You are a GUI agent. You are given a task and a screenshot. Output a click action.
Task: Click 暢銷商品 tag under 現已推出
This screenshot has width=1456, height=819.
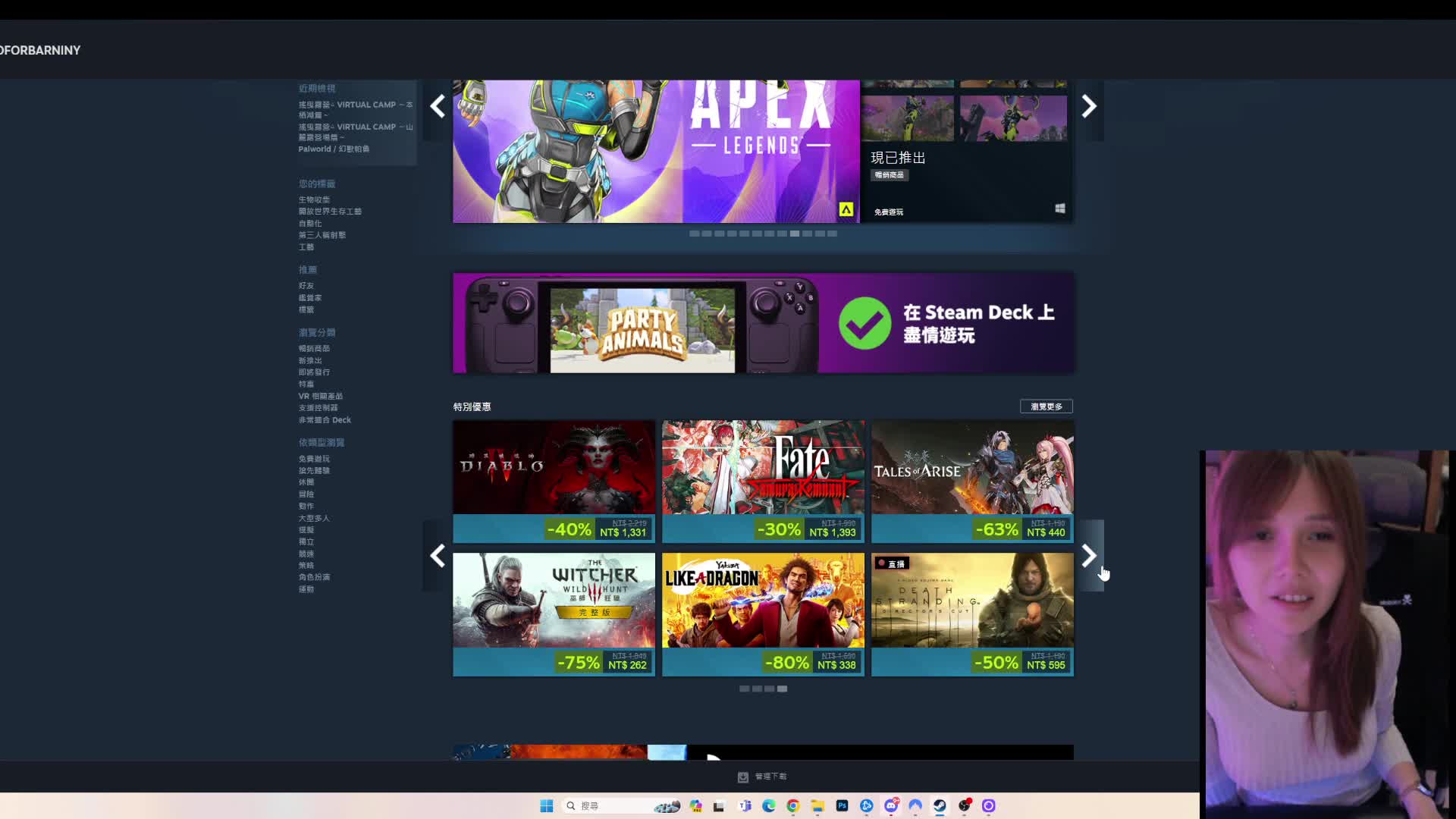(x=890, y=175)
